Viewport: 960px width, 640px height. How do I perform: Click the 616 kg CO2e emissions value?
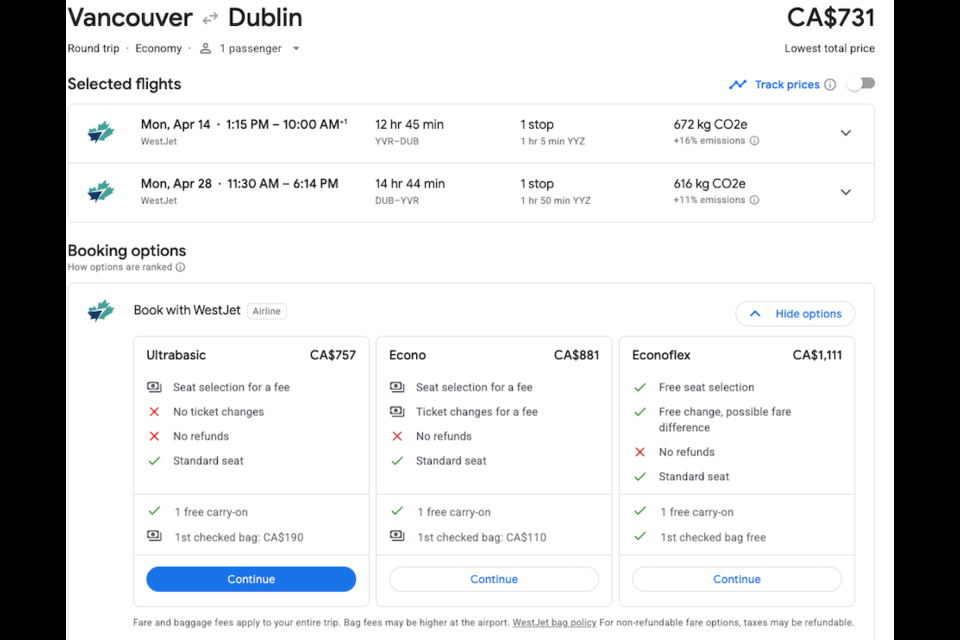tap(710, 184)
